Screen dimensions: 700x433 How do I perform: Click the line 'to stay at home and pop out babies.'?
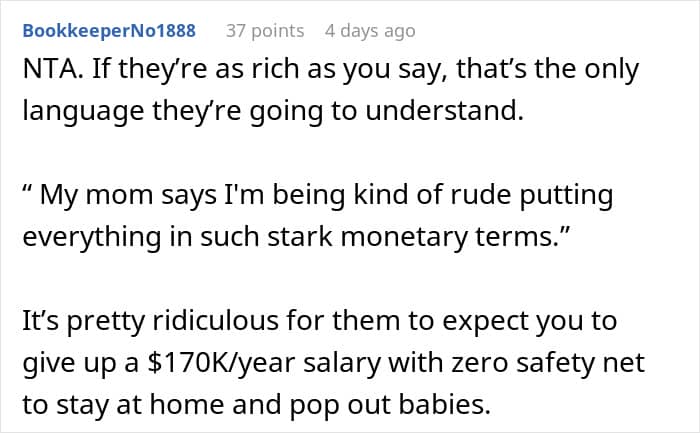click(257, 405)
